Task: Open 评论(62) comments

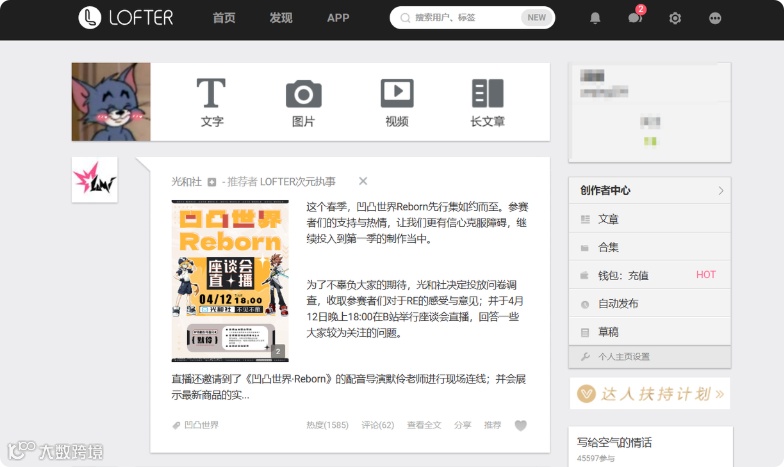Action: tap(378, 425)
